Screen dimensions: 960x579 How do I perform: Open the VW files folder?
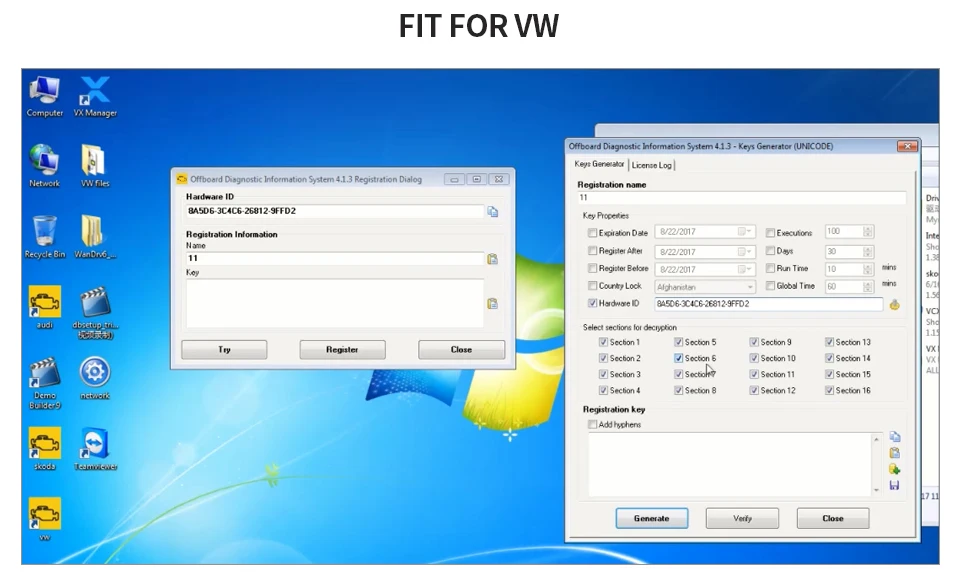point(95,166)
